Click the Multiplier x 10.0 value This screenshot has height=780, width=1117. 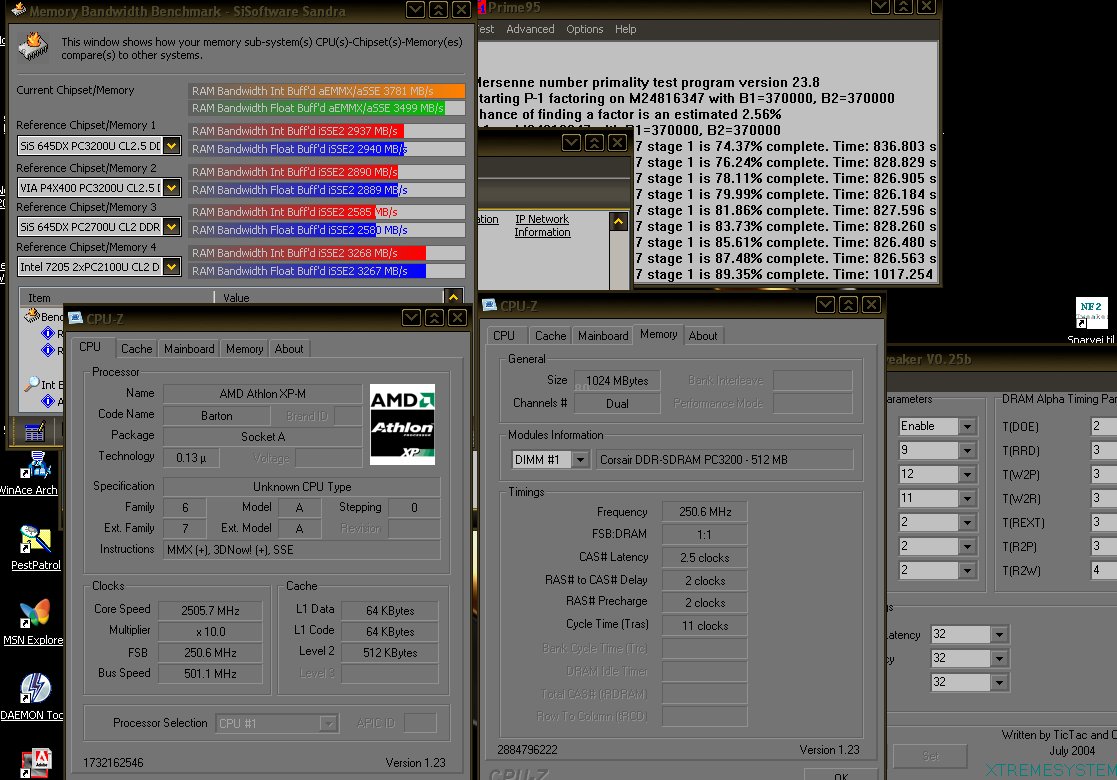point(210,631)
